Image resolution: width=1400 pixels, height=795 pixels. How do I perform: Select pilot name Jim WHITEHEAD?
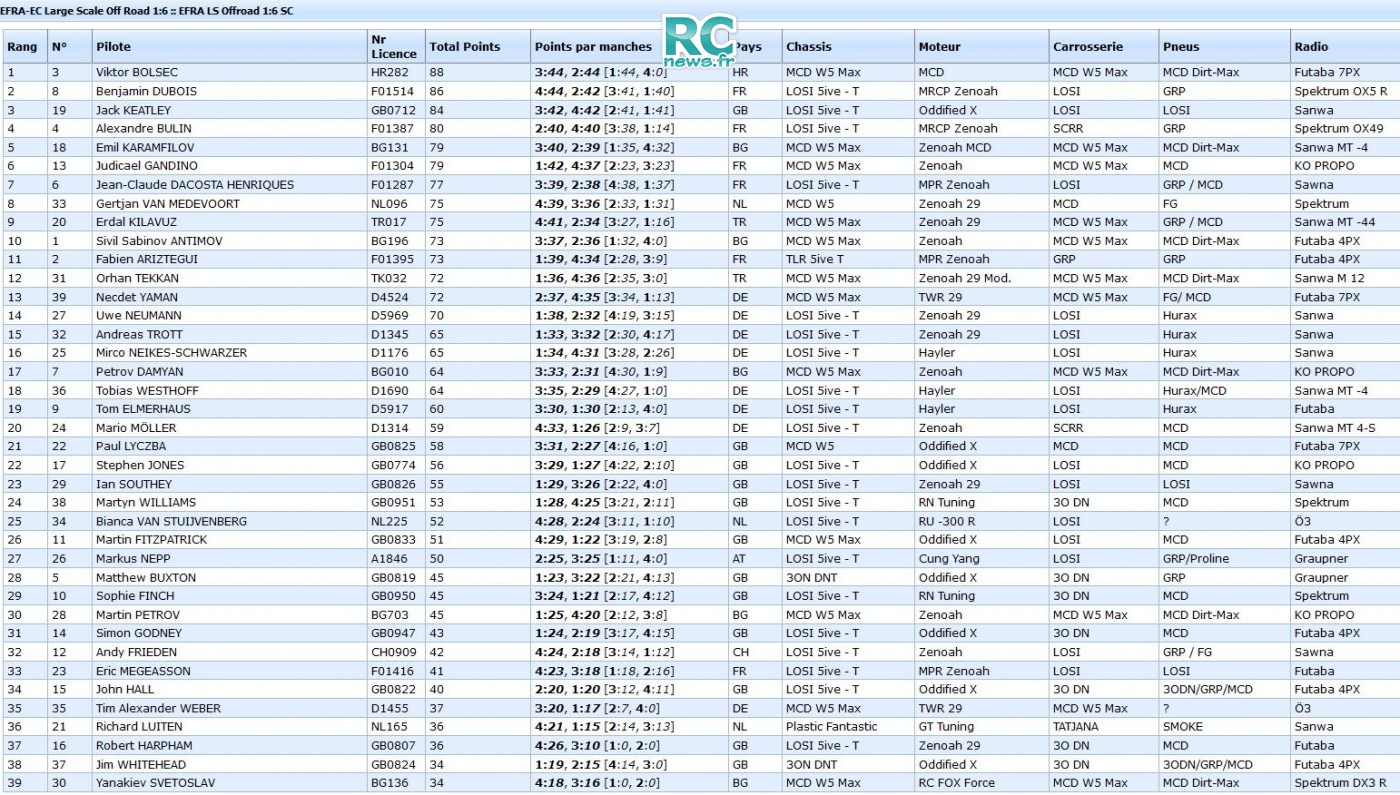point(140,765)
